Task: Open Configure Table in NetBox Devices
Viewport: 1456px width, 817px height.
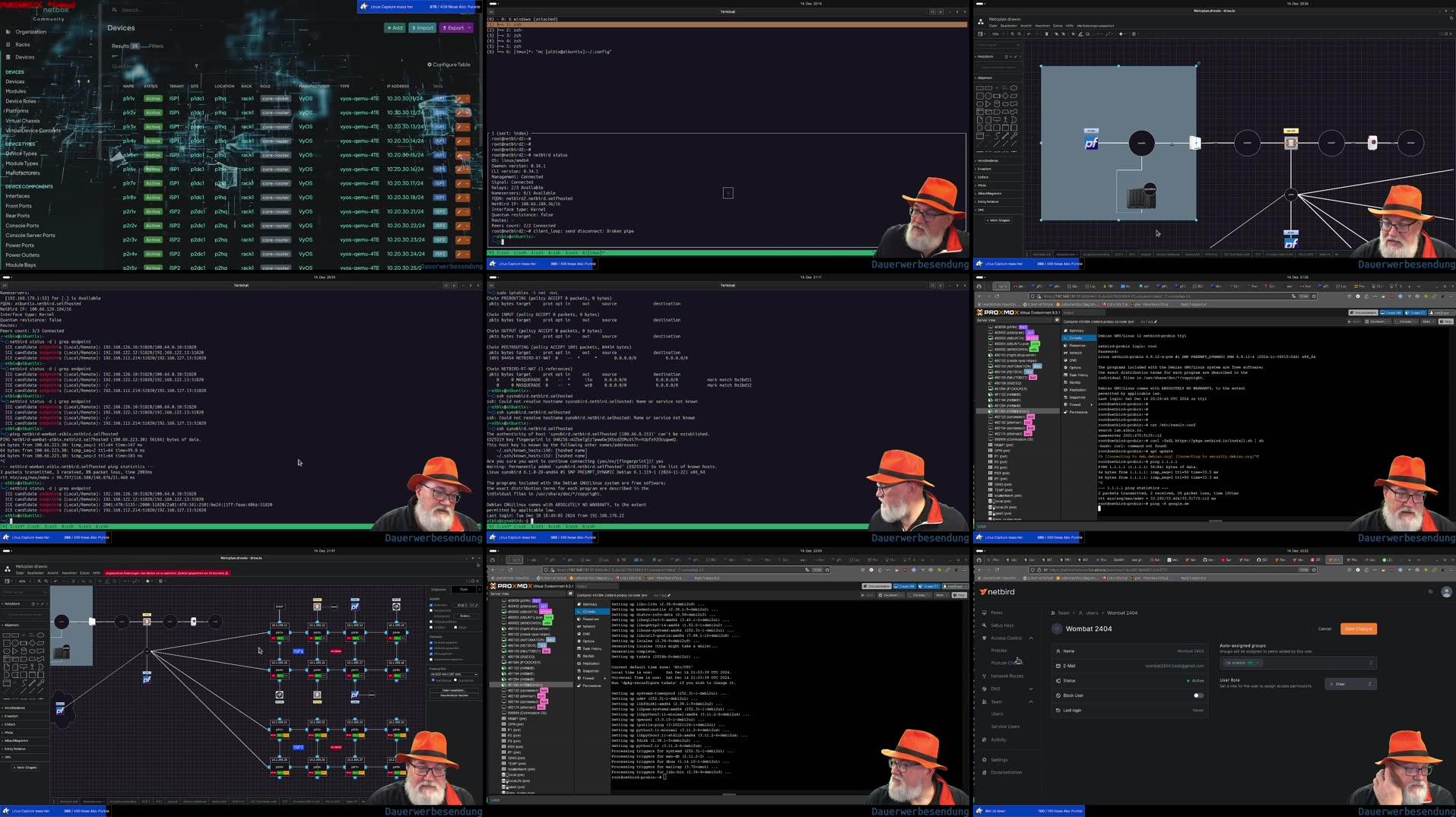Action: tap(449, 65)
